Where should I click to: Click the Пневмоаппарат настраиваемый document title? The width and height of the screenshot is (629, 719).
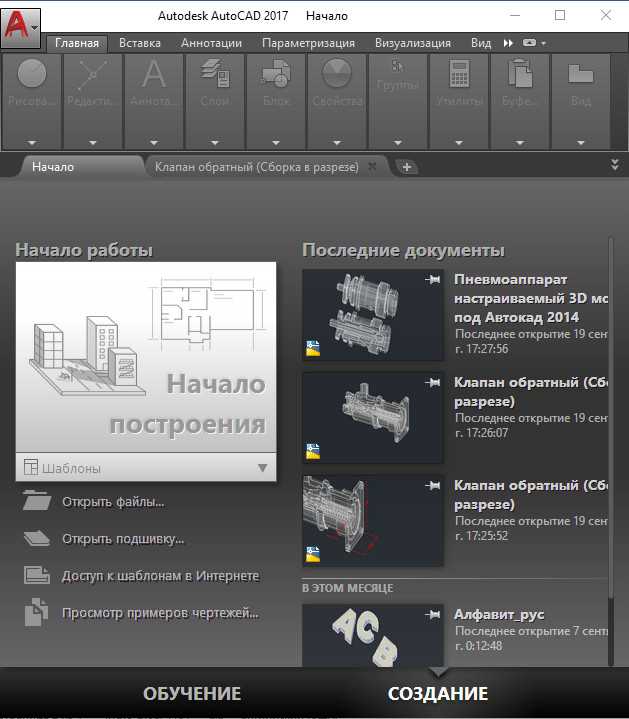click(x=531, y=298)
